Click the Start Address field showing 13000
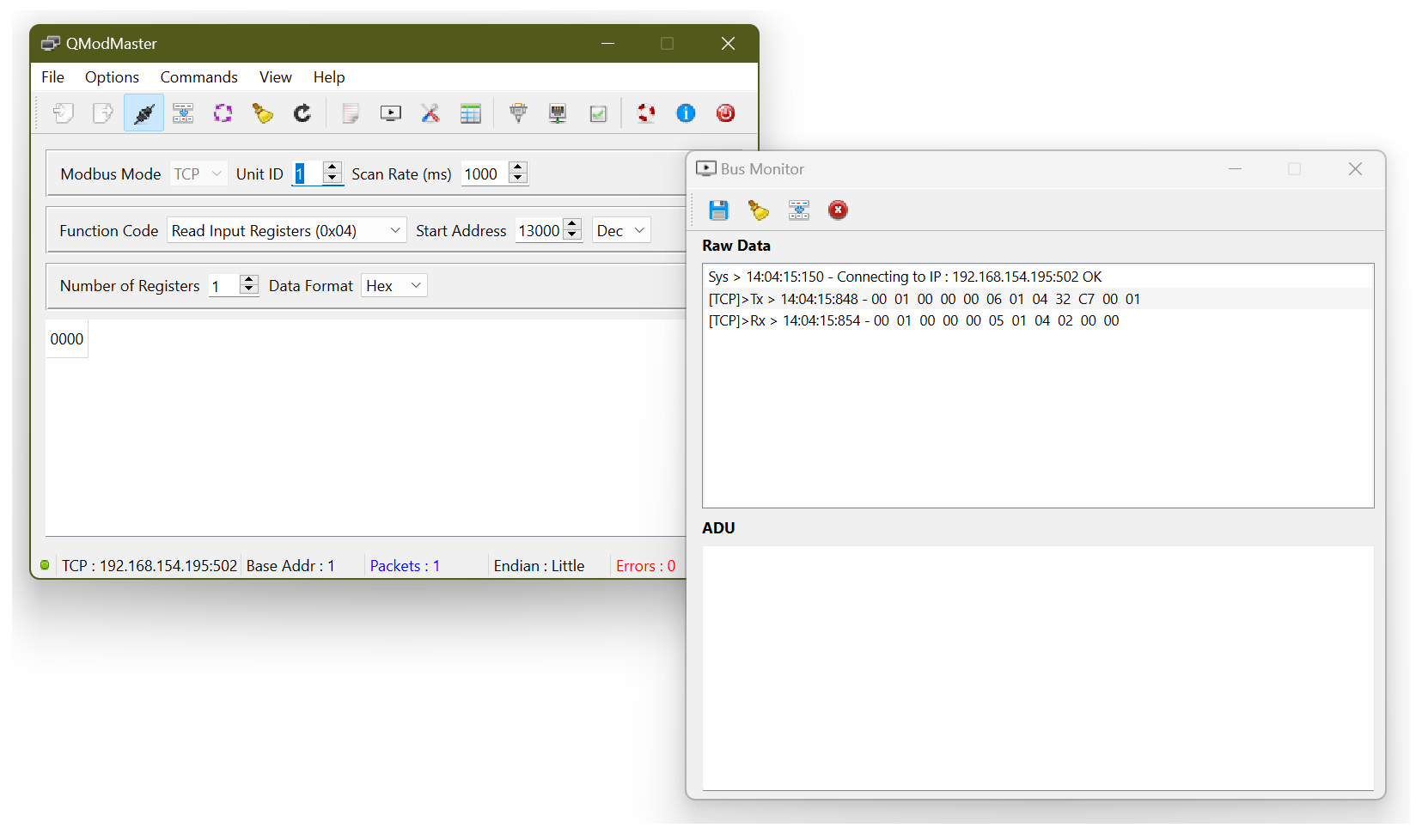The width and height of the screenshot is (1416, 840). [x=540, y=231]
